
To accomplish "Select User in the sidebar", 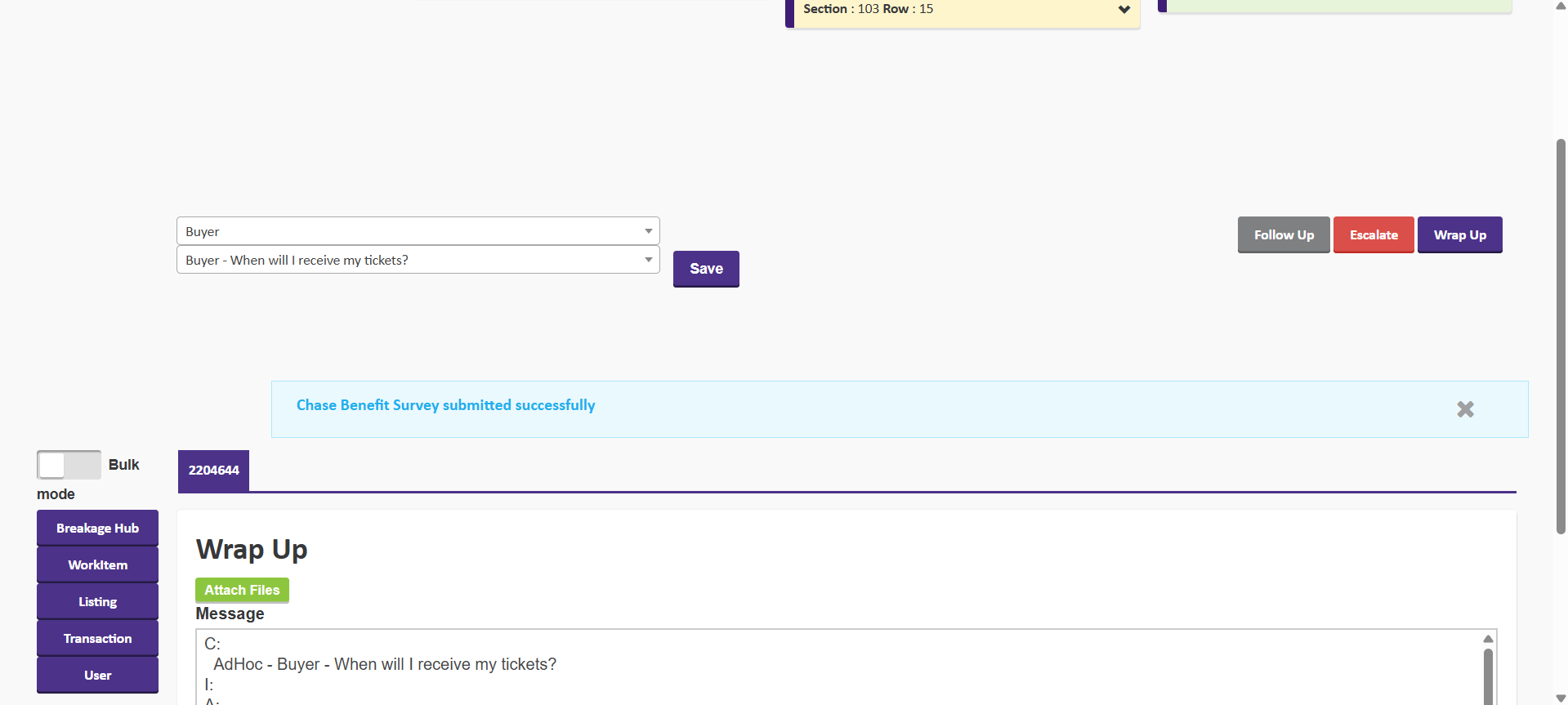I will (x=97, y=676).
